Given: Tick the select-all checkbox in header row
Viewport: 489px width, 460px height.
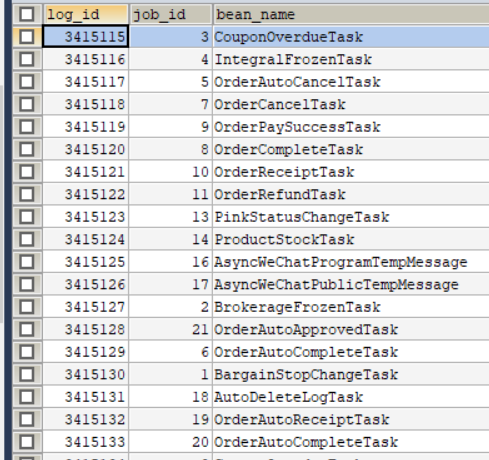Looking at the screenshot, I should pyautogui.click(x=27, y=14).
